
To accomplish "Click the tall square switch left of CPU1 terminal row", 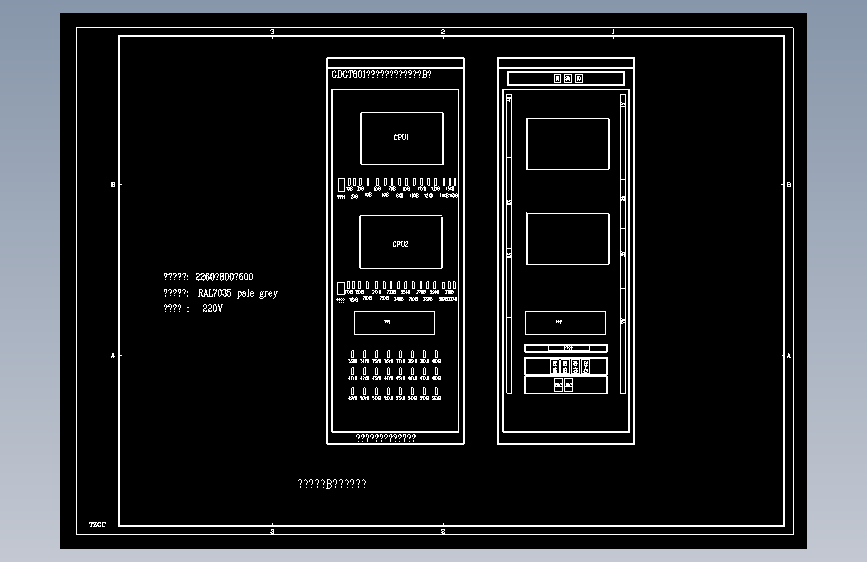I will [x=341, y=185].
